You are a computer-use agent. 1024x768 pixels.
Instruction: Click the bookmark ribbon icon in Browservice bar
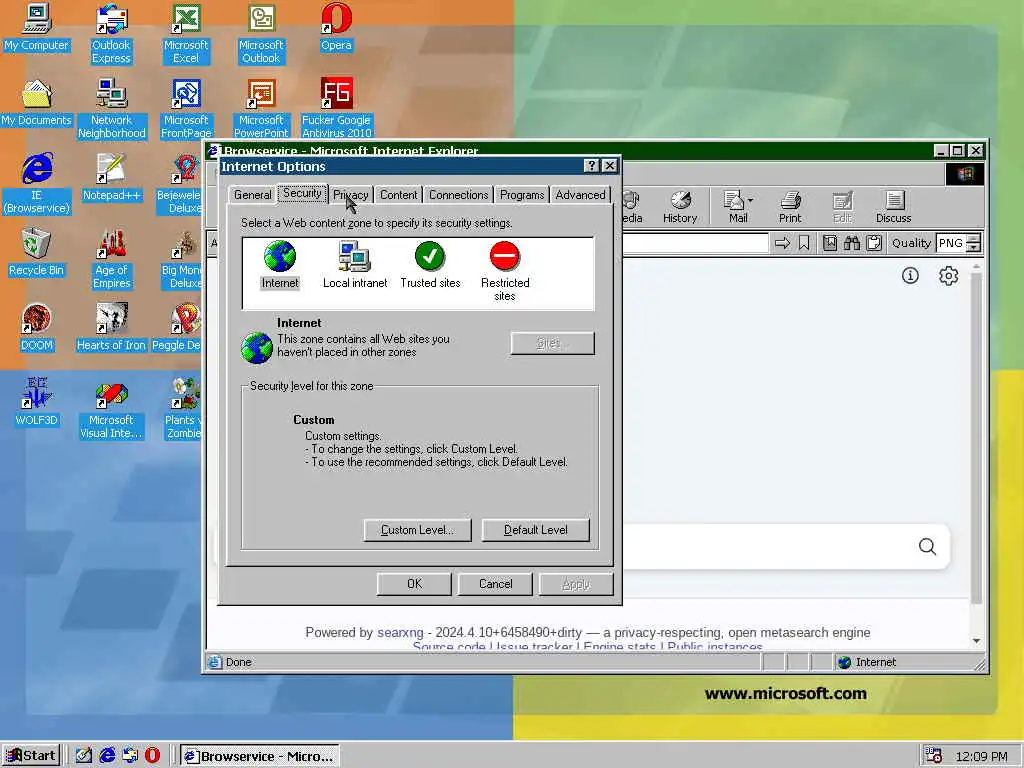click(804, 244)
